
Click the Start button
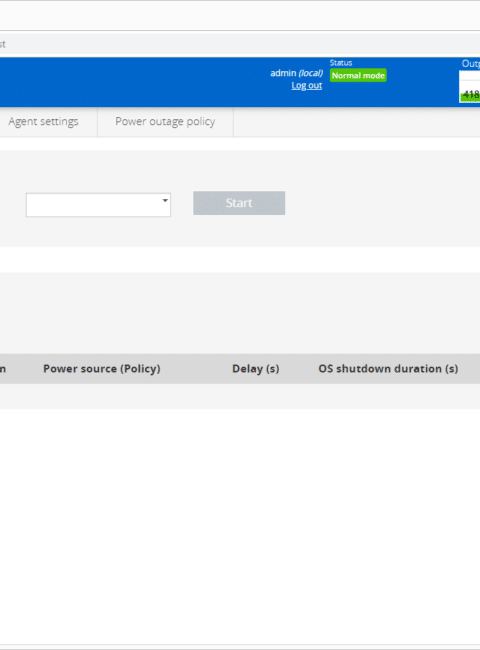click(x=239, y=203)
